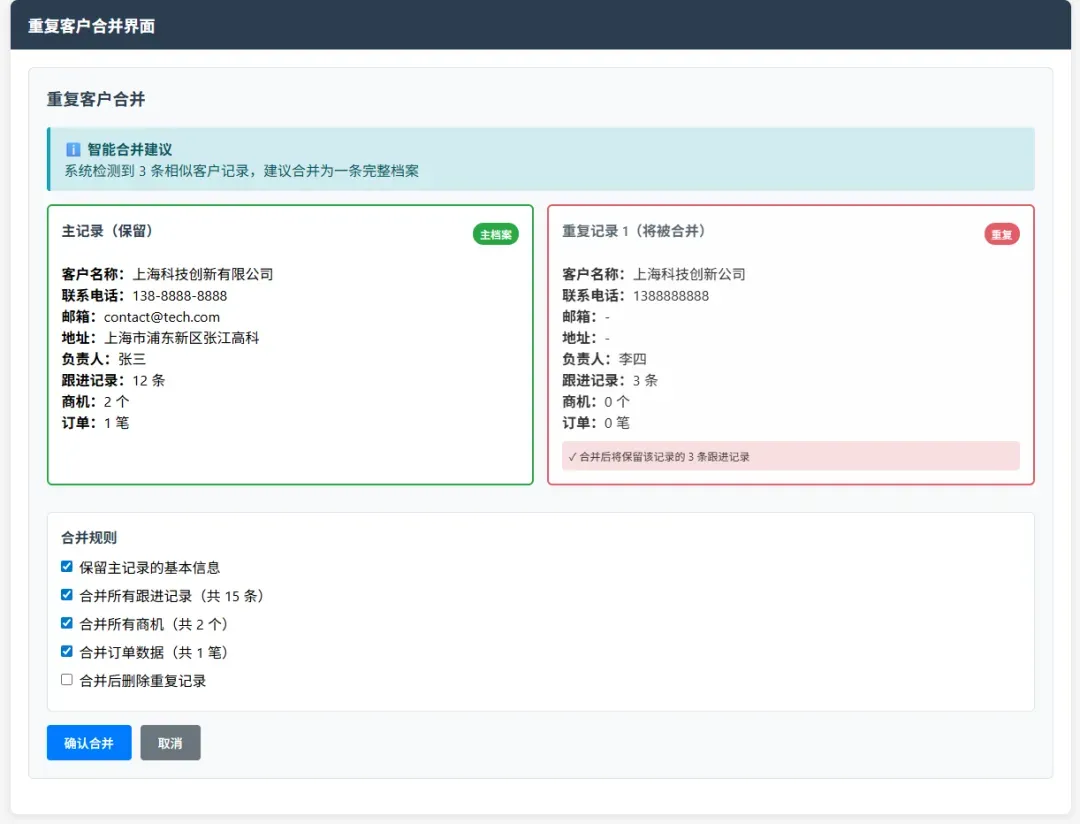The height and width of the screenshot is (824, 1080).
Task: Toggle 保留主记录的基本信息 checkbox
Action: 67,567
